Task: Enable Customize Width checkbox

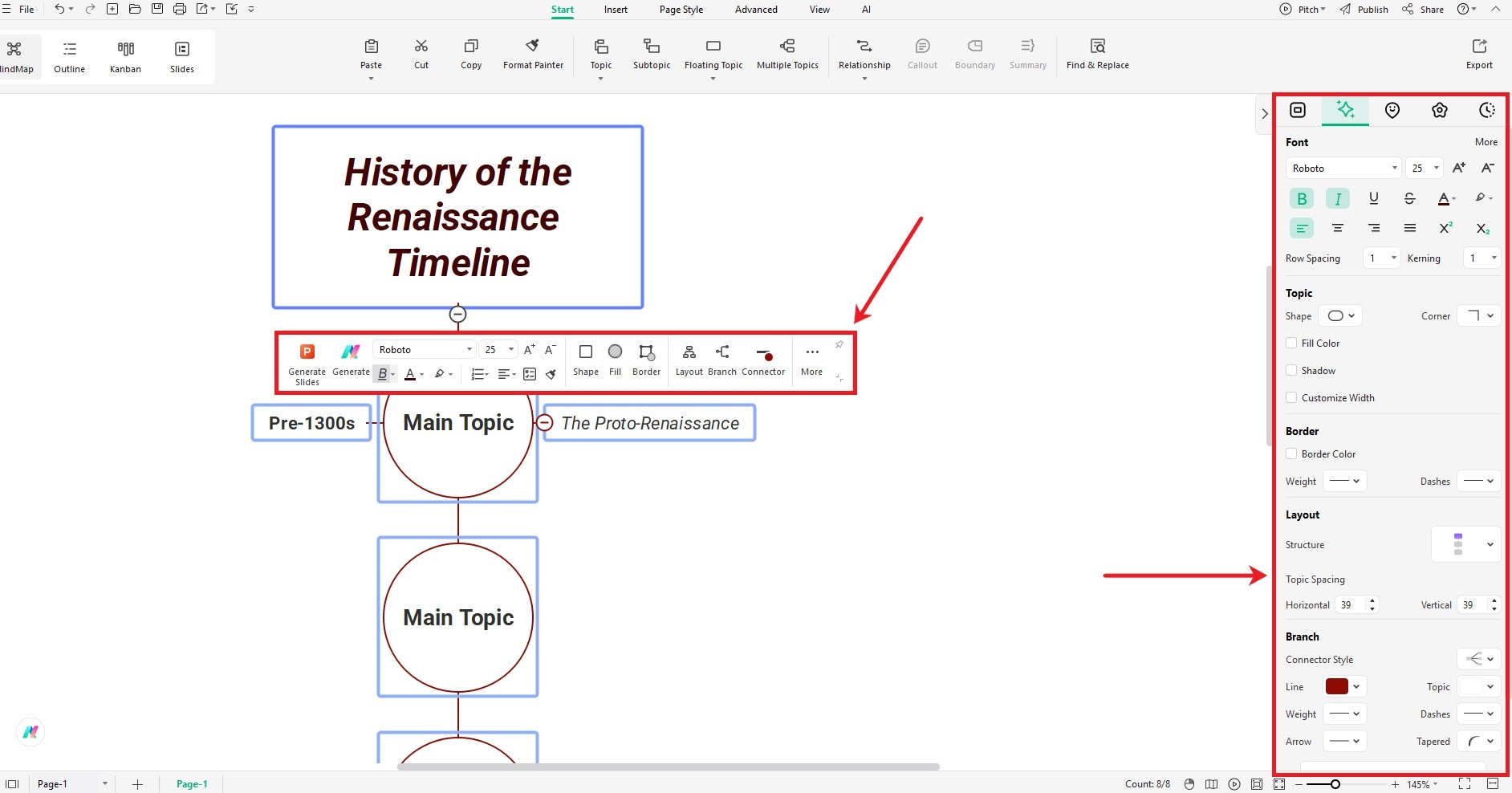Action: (1291, 397)
